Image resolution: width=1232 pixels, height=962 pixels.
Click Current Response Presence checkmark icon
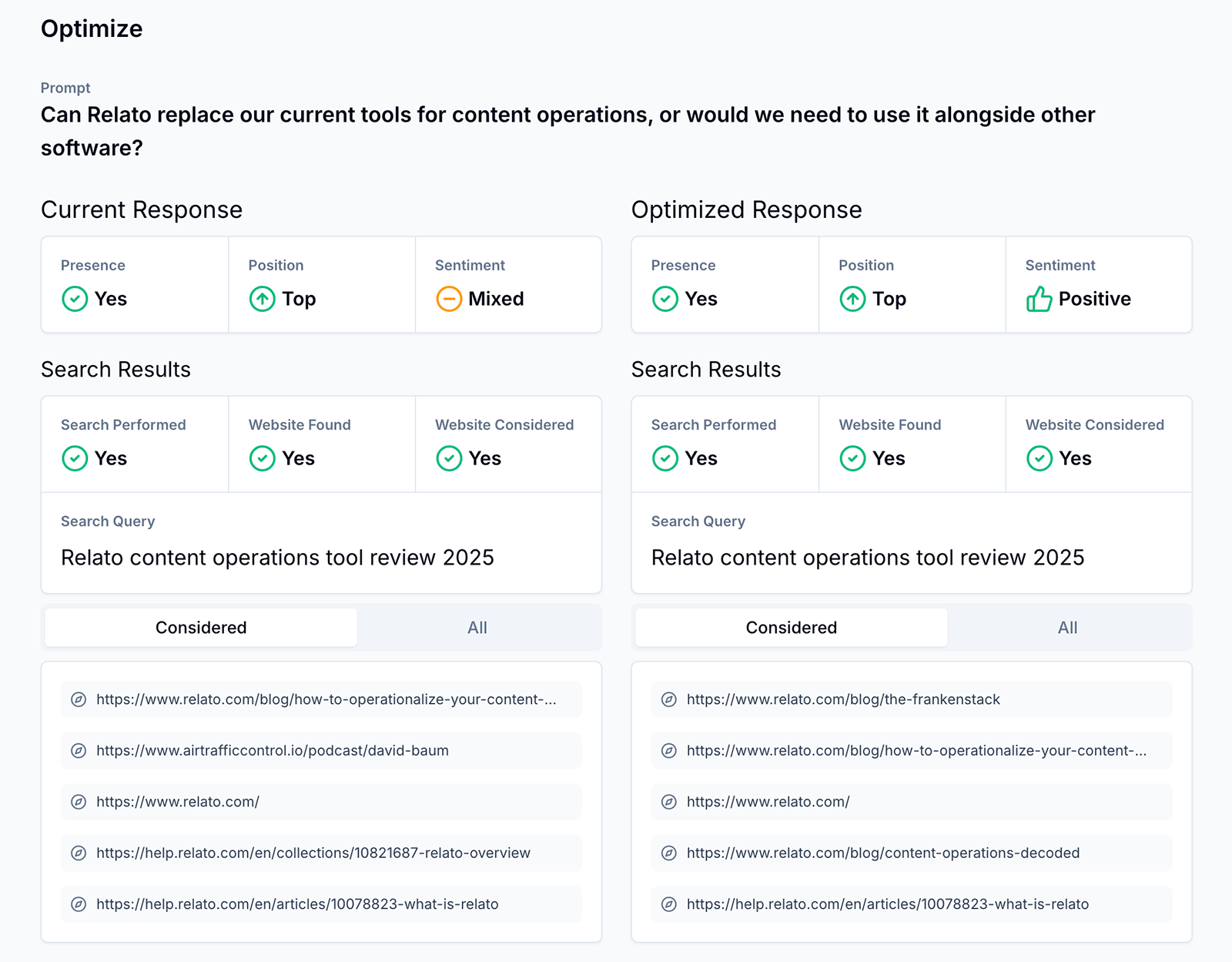(75, 299)
